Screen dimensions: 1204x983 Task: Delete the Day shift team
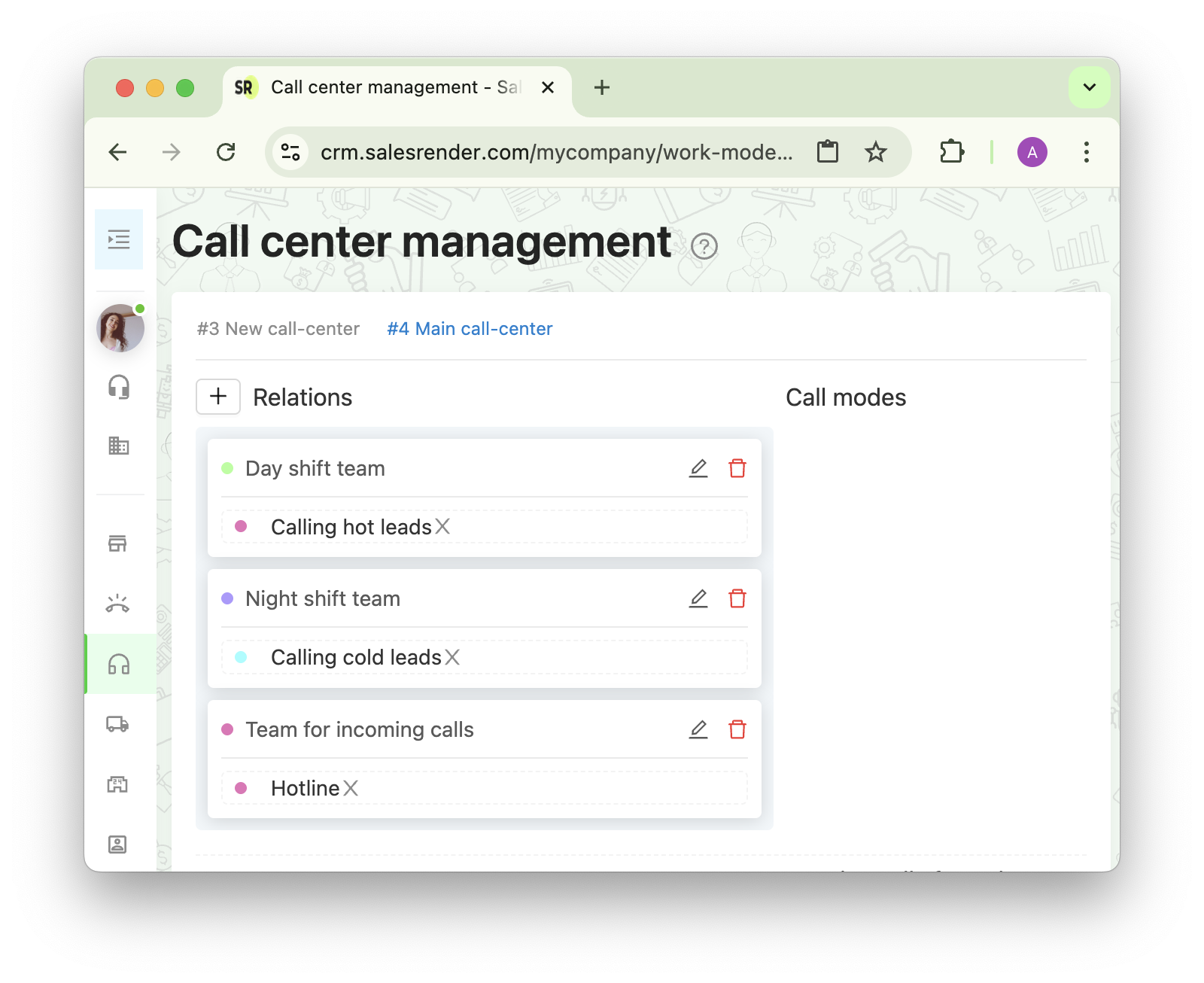pos(737,468)
